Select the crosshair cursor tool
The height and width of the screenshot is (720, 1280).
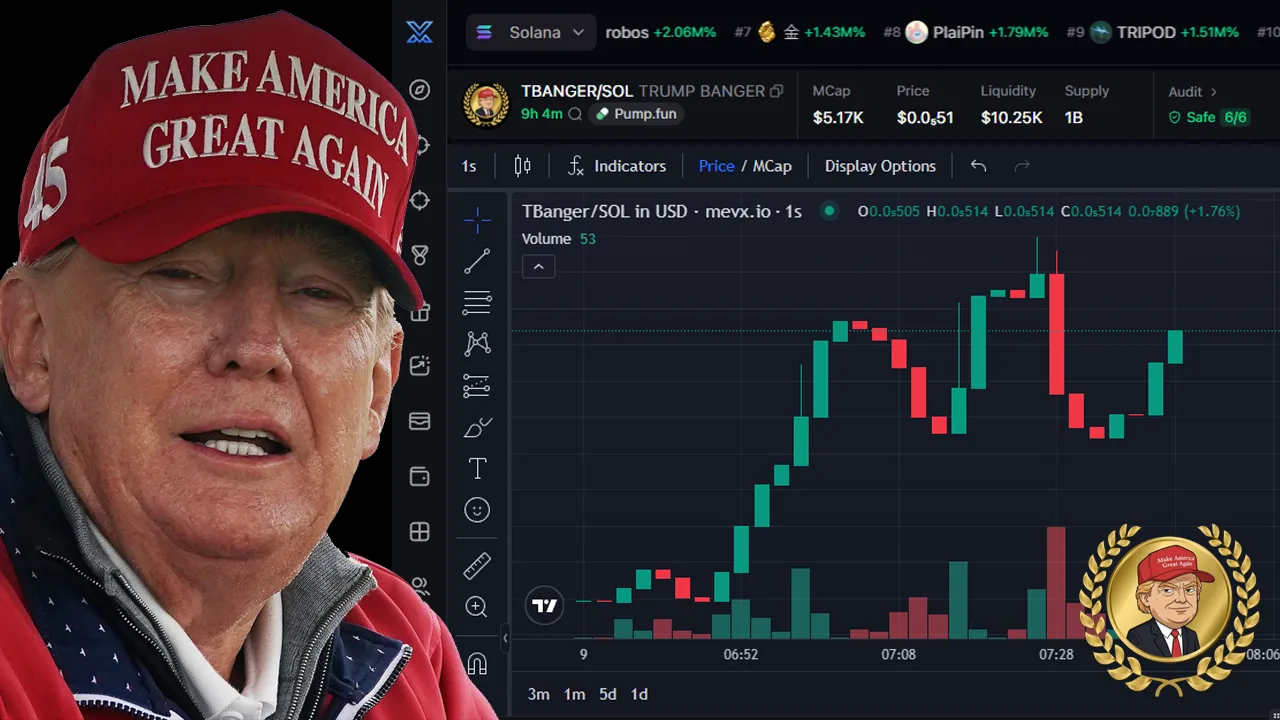pyautogui.click(x=477, y=219)
